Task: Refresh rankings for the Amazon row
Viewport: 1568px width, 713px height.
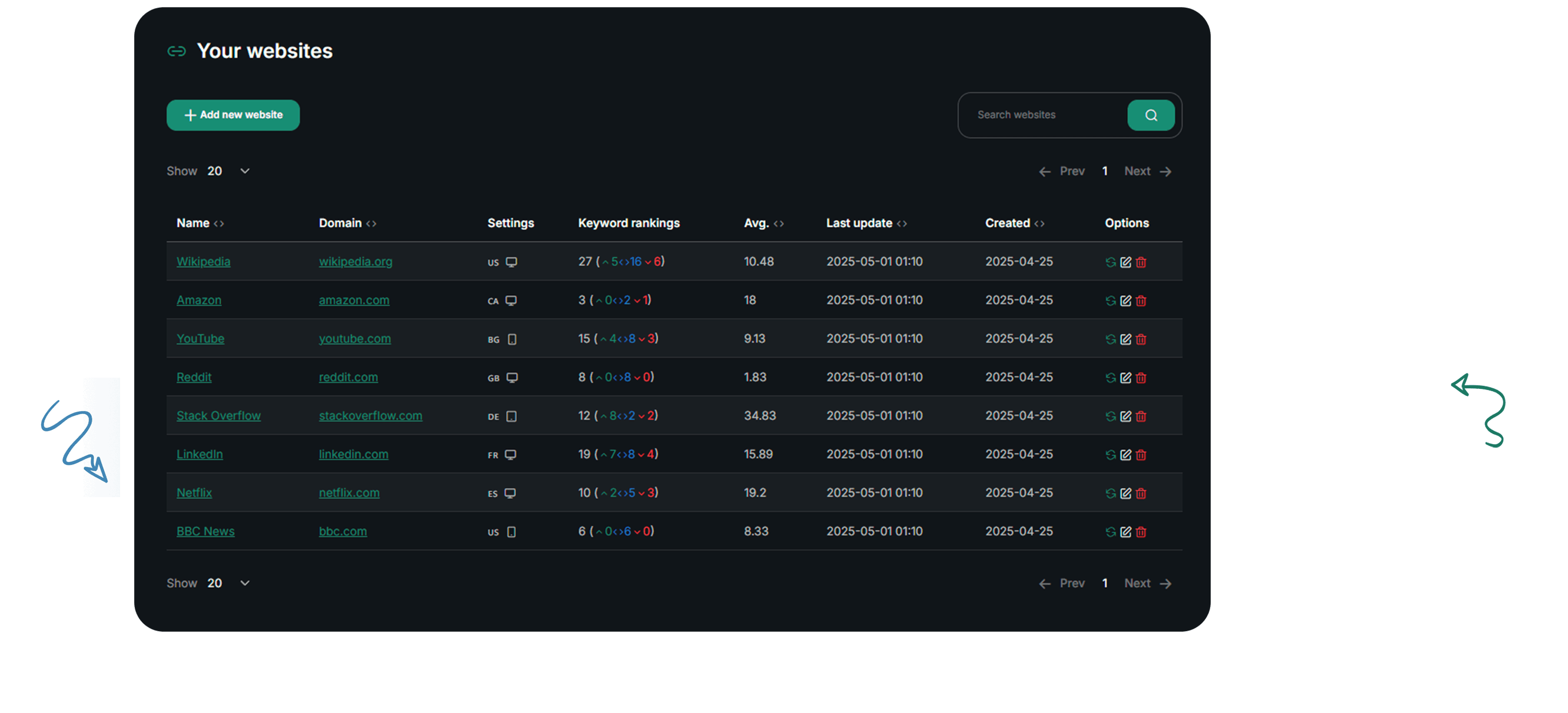Action: click(1110, 301)
